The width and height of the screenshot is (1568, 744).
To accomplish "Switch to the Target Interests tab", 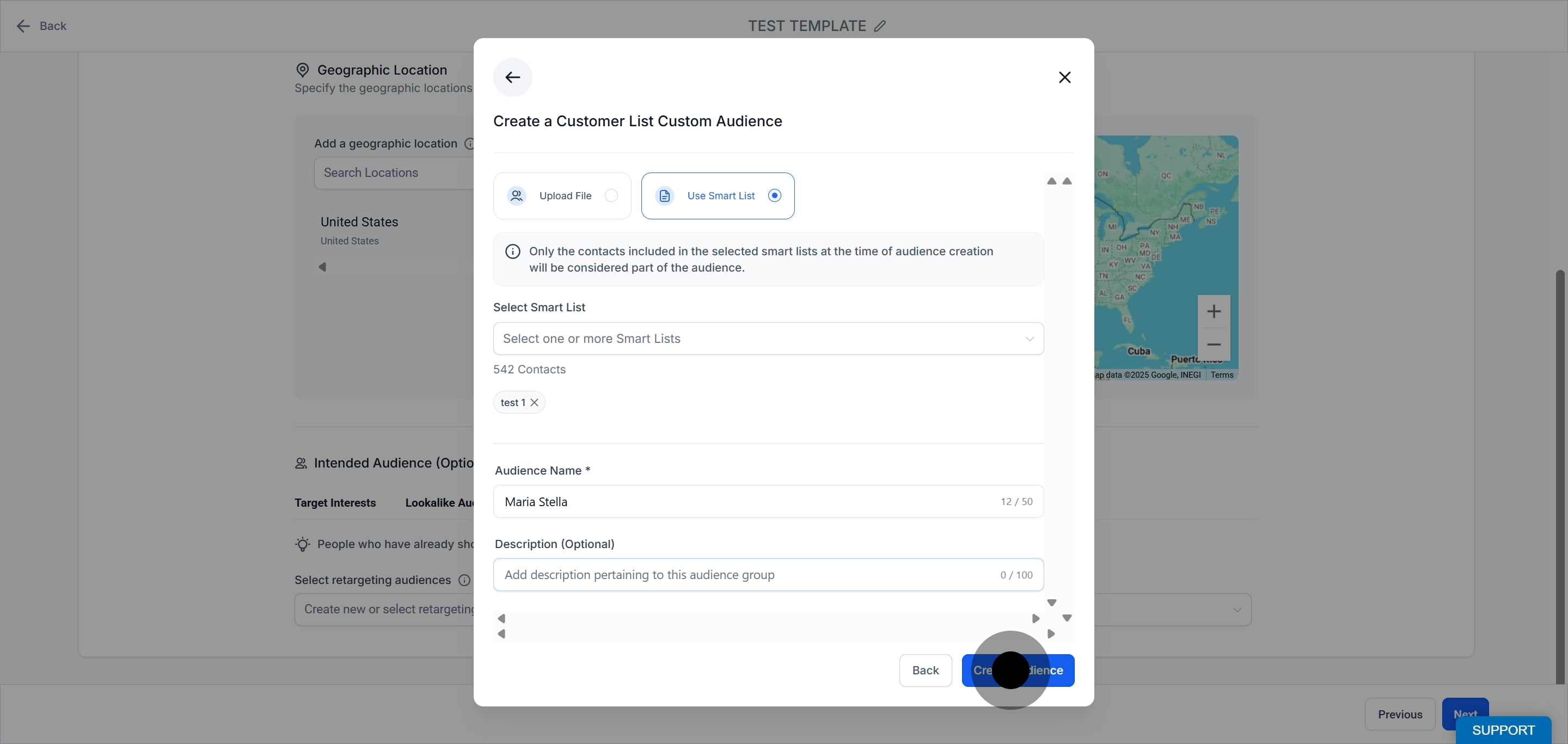I will click(335, 502).
